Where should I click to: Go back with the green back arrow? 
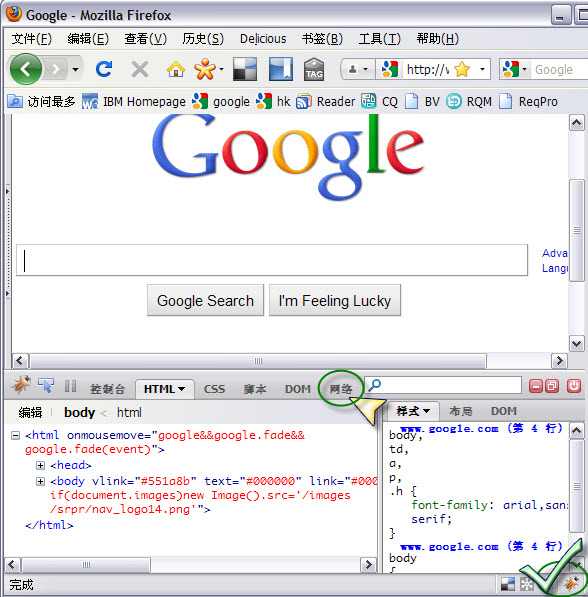(26, 69)
